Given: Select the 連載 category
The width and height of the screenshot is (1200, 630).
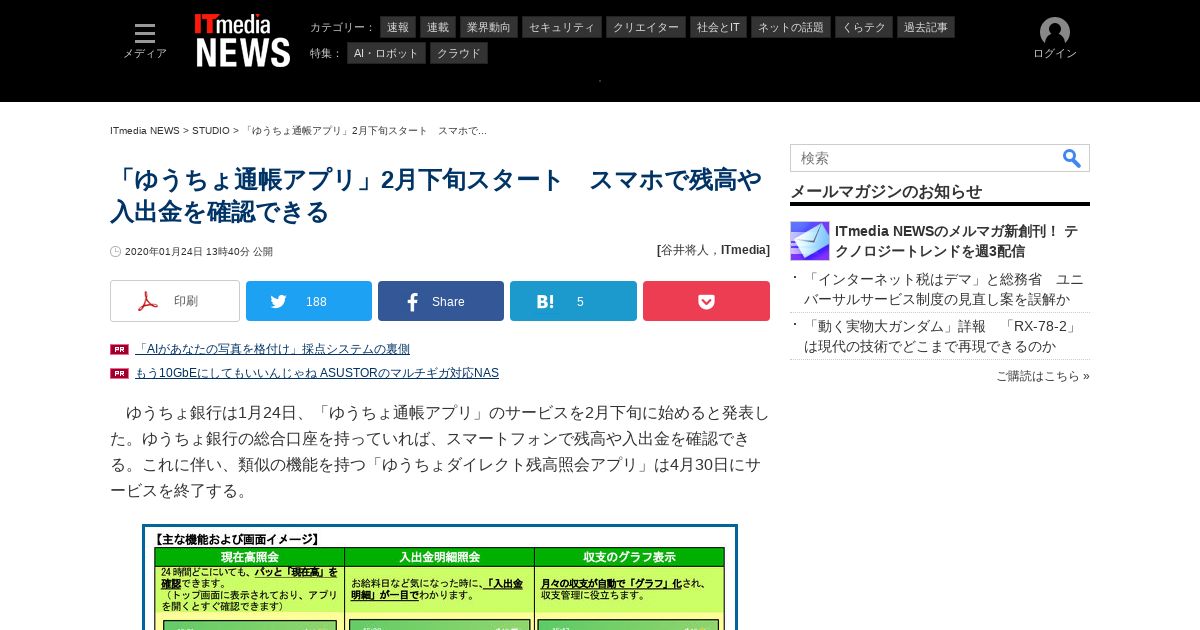Looking at the screenshot, I should pos(438,27).
